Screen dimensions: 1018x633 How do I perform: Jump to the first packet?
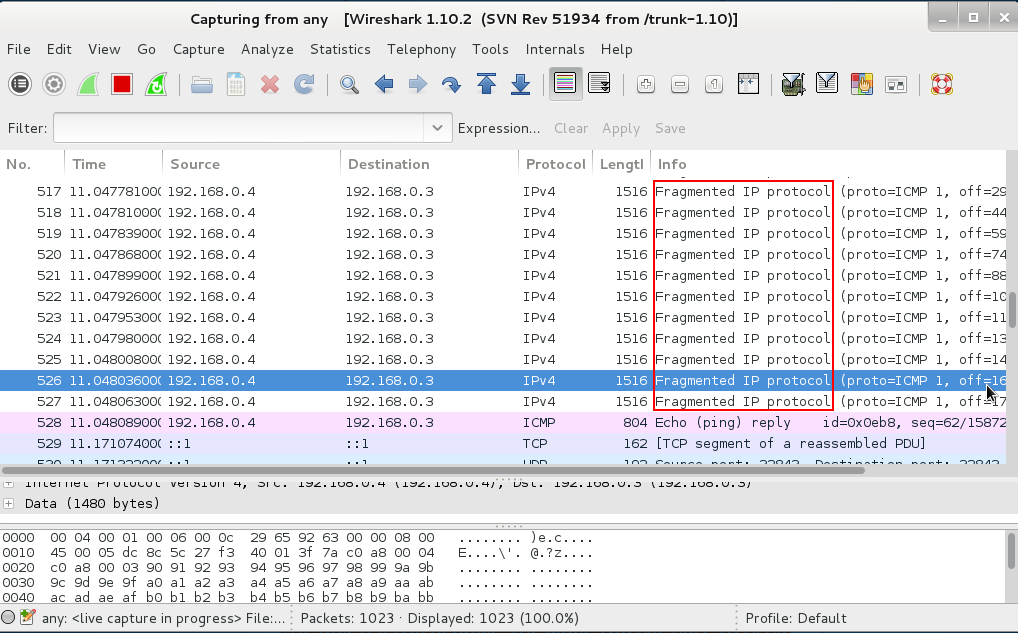(x=486, y=85)
